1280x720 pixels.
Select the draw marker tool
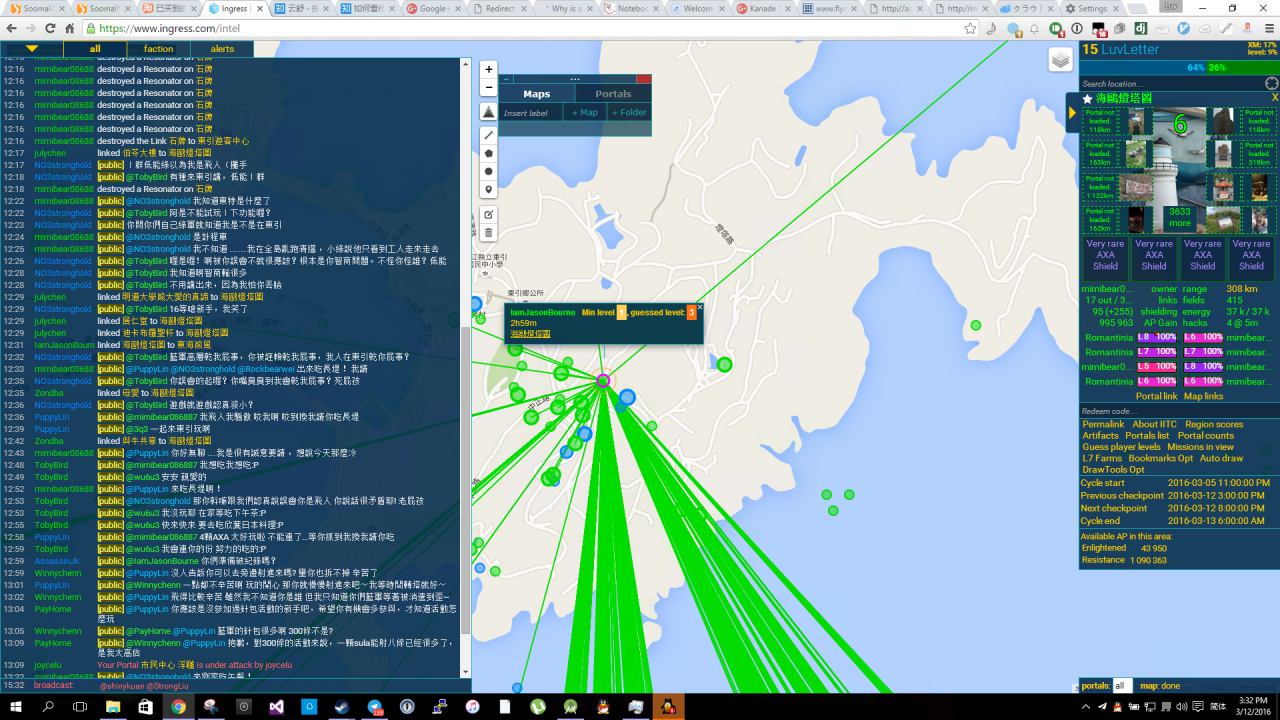pos(489,190)
